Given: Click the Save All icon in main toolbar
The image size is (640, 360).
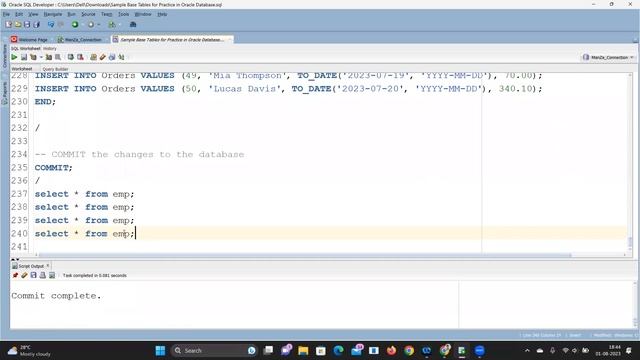Looking at the screenshot, I should [36, 24].
